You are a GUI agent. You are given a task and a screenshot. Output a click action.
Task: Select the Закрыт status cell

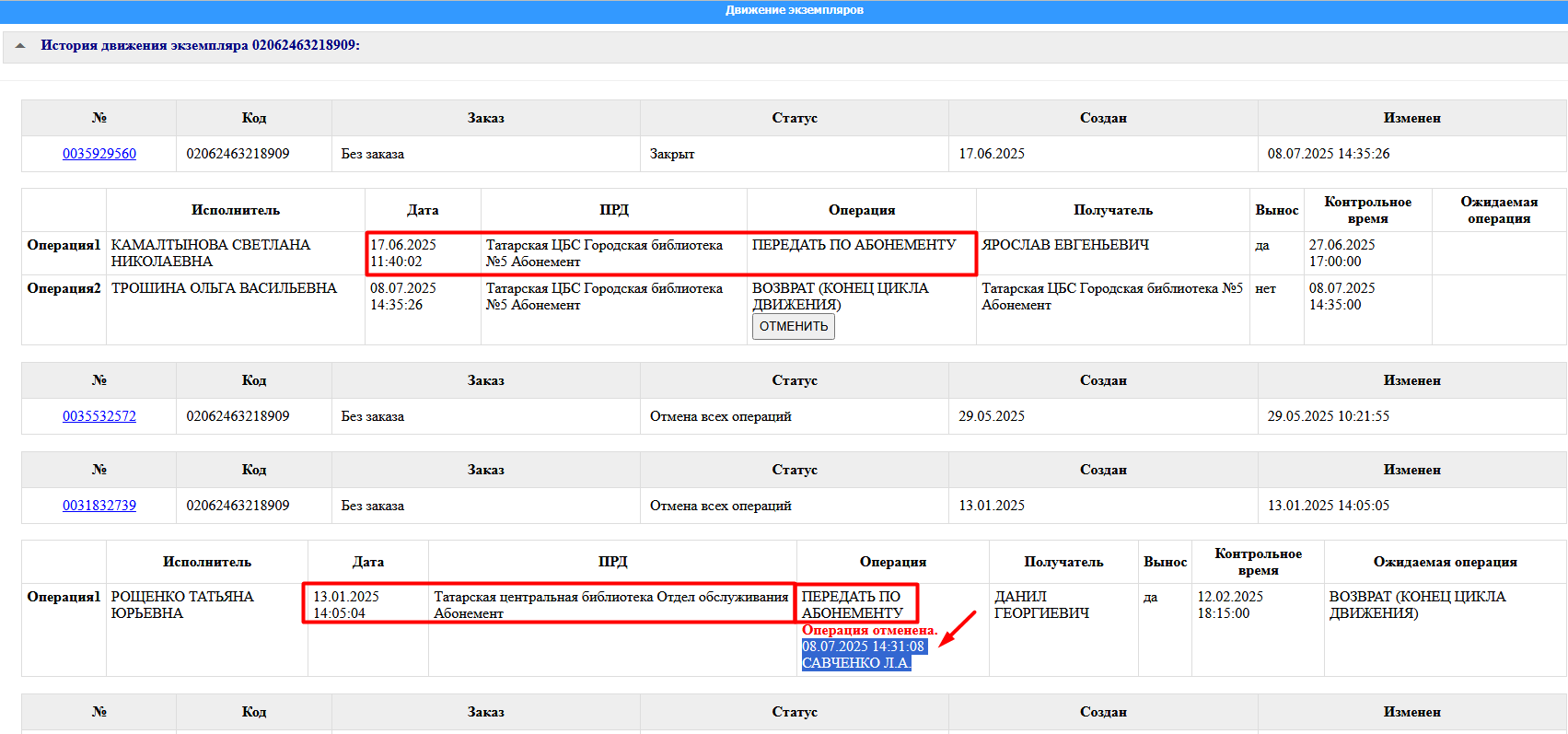[x=672, y=154]
